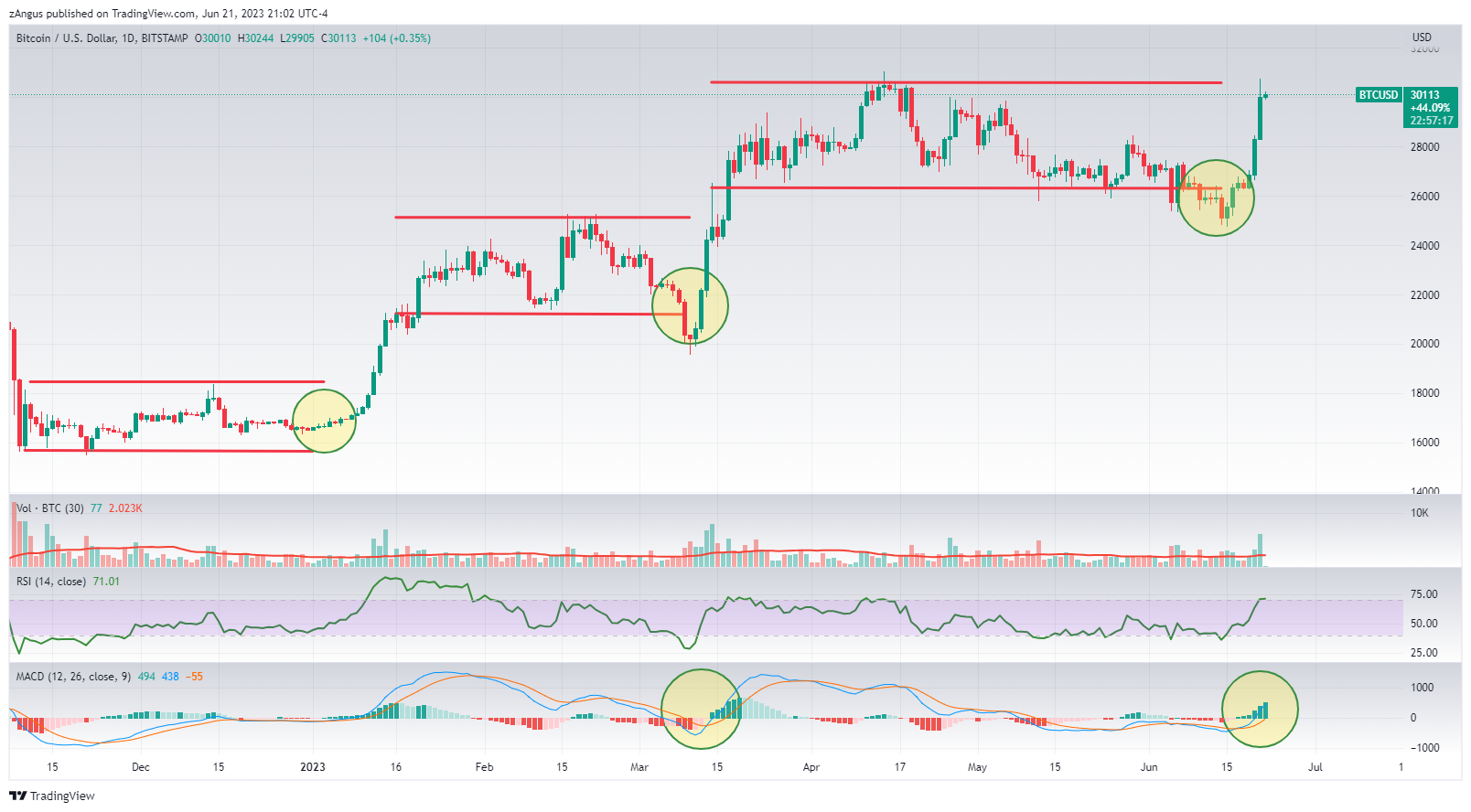Click the C30113 close value
Image resolution: width=1471 pixels, height=812 pixels.
(338, 38)
